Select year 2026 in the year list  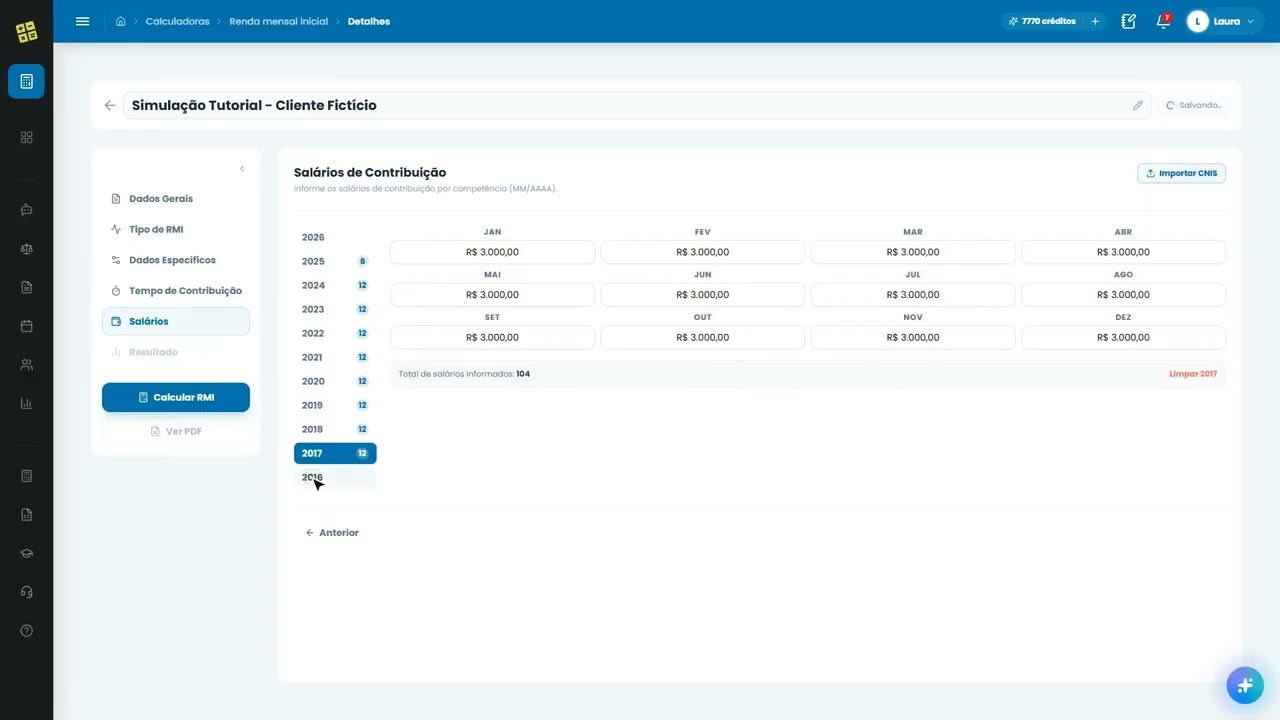point(335,237)
